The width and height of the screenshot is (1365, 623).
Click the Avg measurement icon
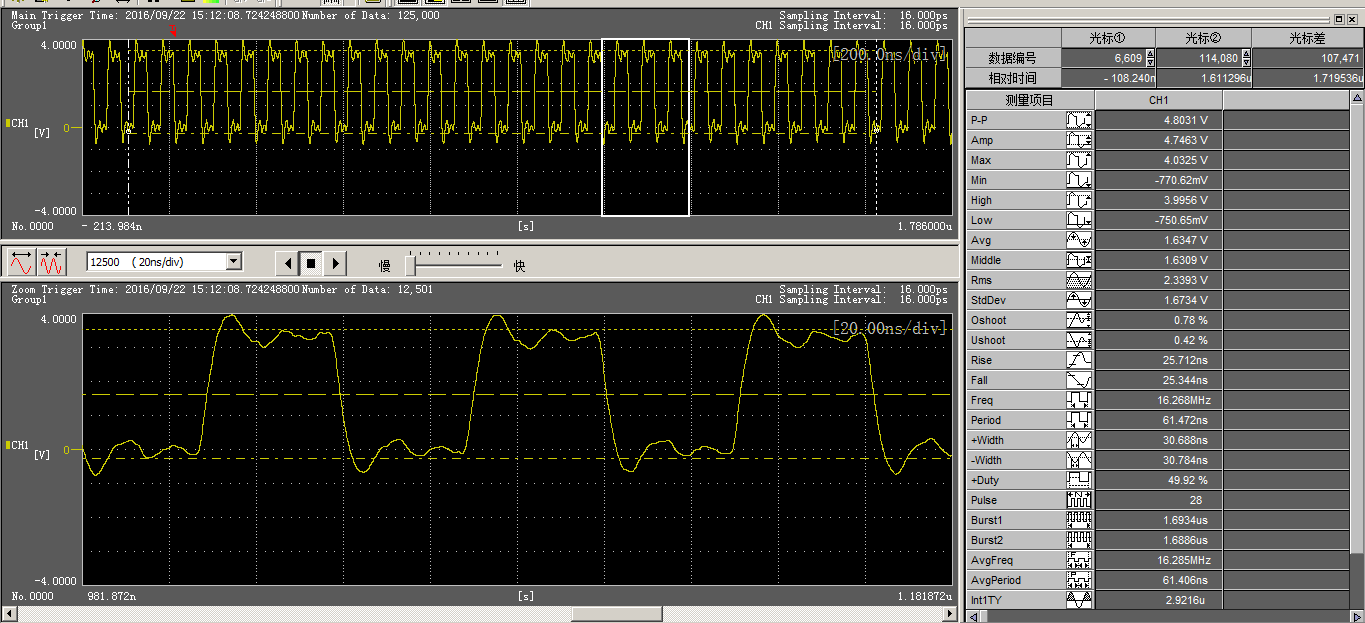(x=1079, y=240)
